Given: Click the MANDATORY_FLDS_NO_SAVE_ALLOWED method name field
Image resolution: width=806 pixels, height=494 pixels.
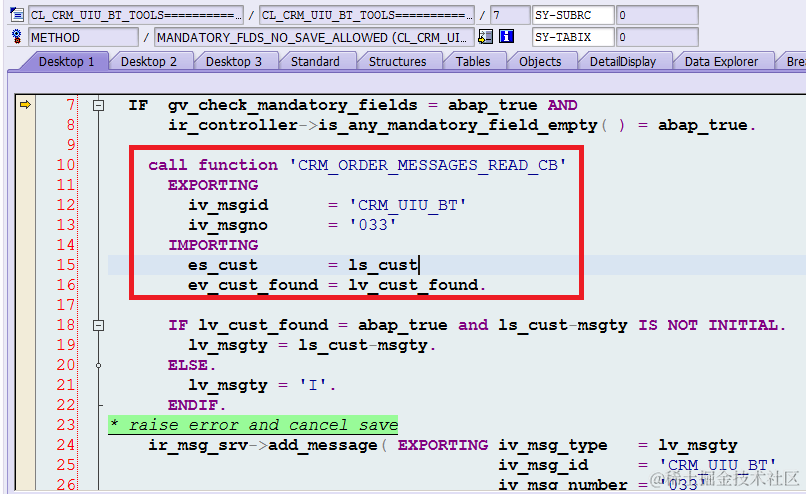Looking at the screenshot, I should pyautogui.click(x=314, y=37).
